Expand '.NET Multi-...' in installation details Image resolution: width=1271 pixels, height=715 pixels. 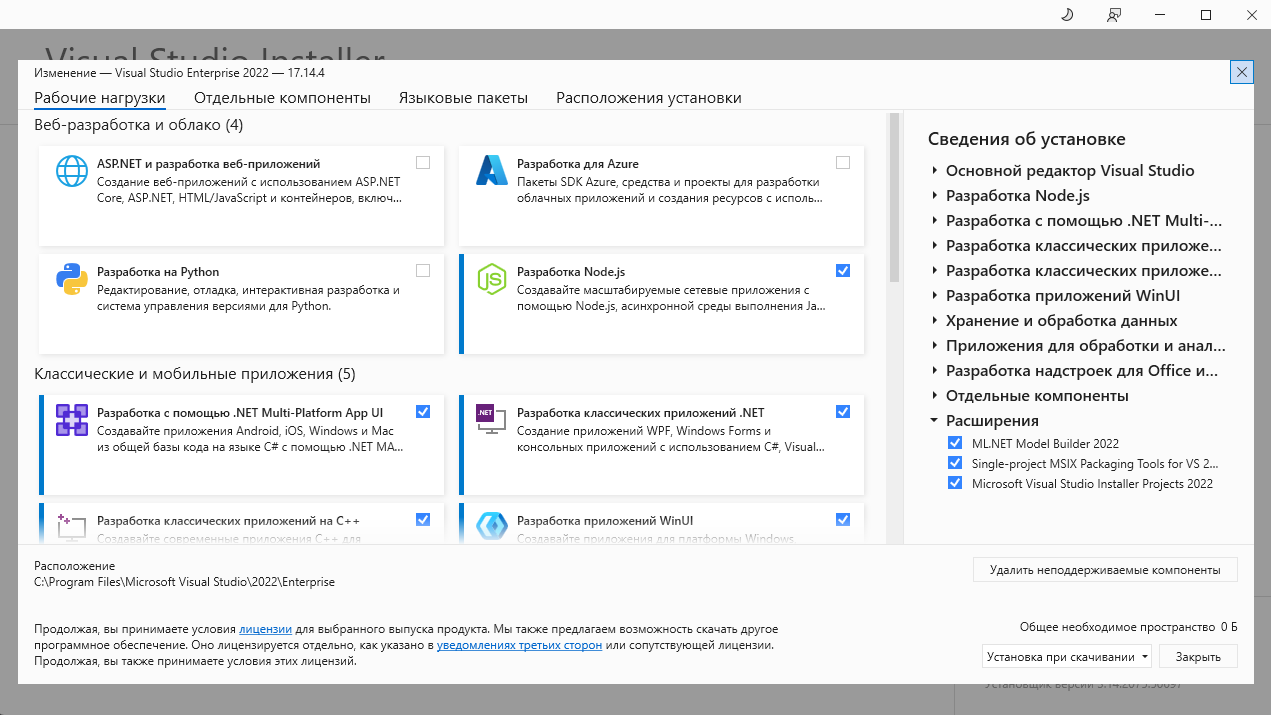(x=934, y=221)
